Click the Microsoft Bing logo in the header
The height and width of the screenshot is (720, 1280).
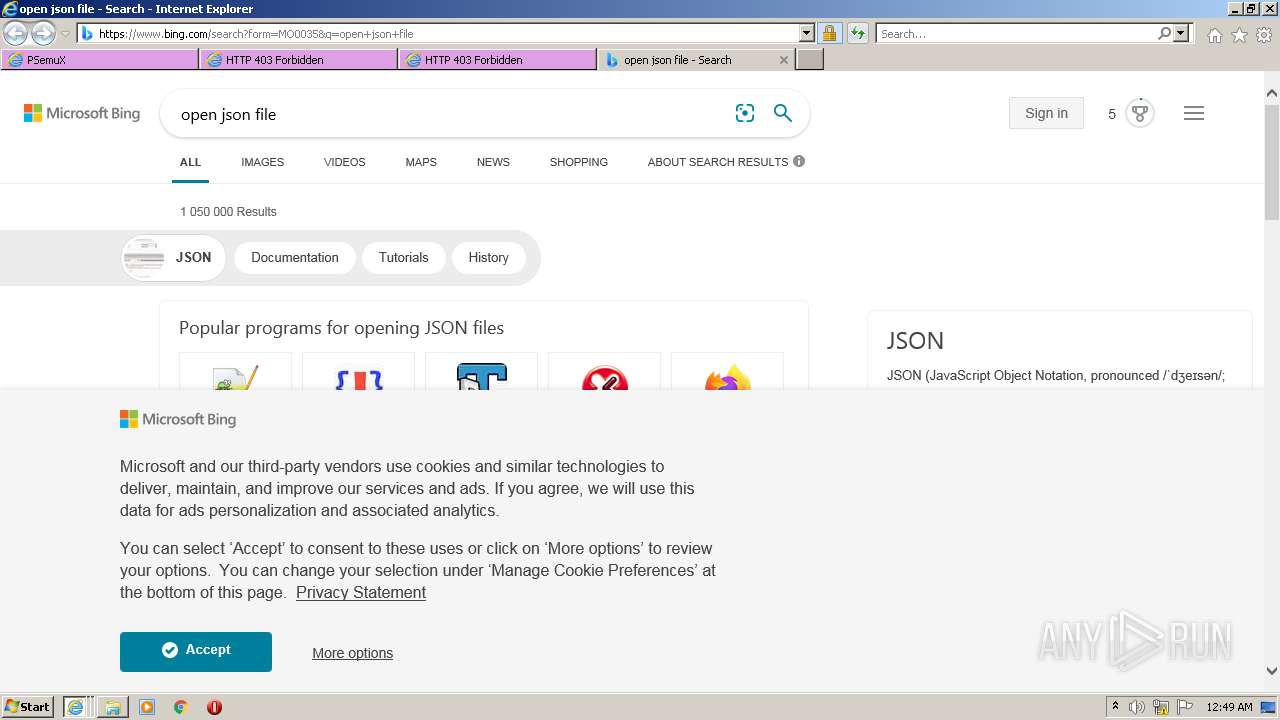point(82,113)
